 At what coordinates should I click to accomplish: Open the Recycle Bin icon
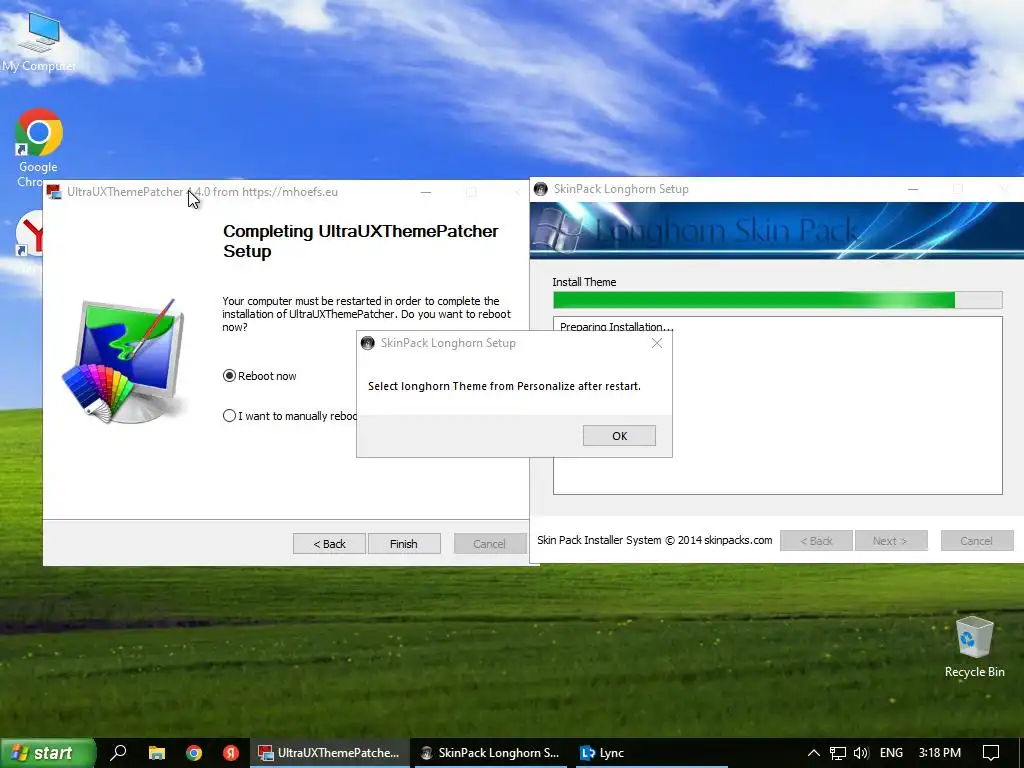(974, 647)
